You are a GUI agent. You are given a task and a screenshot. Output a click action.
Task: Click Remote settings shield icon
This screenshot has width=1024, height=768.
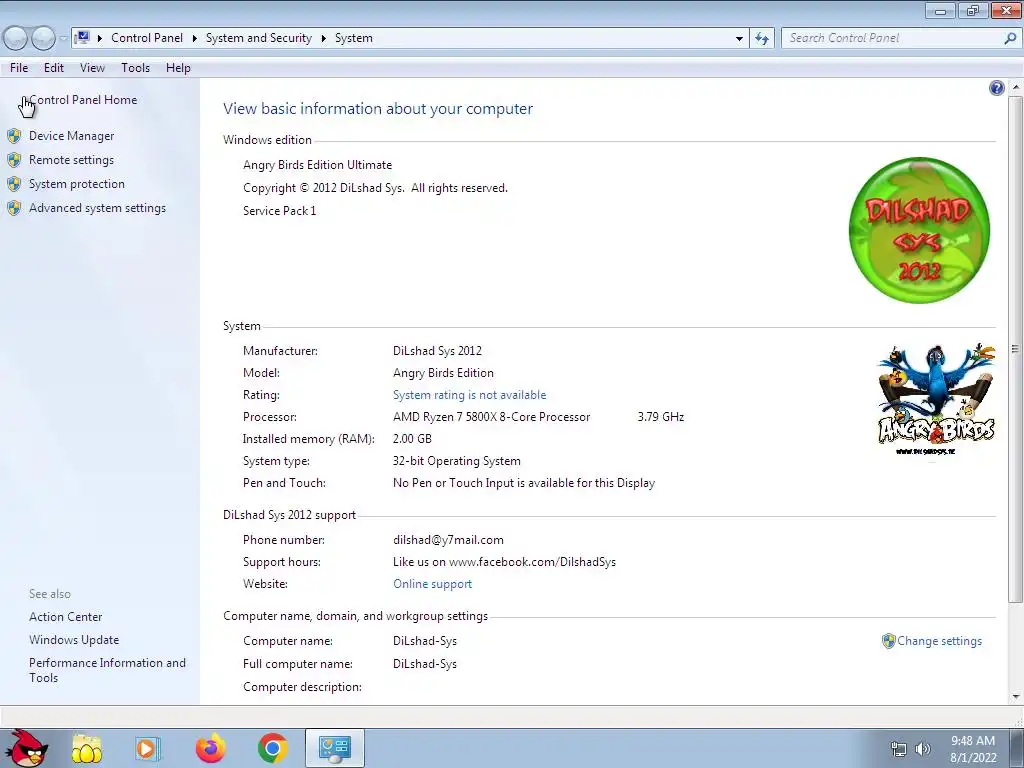pyautogui.click(x=14, y=160)
